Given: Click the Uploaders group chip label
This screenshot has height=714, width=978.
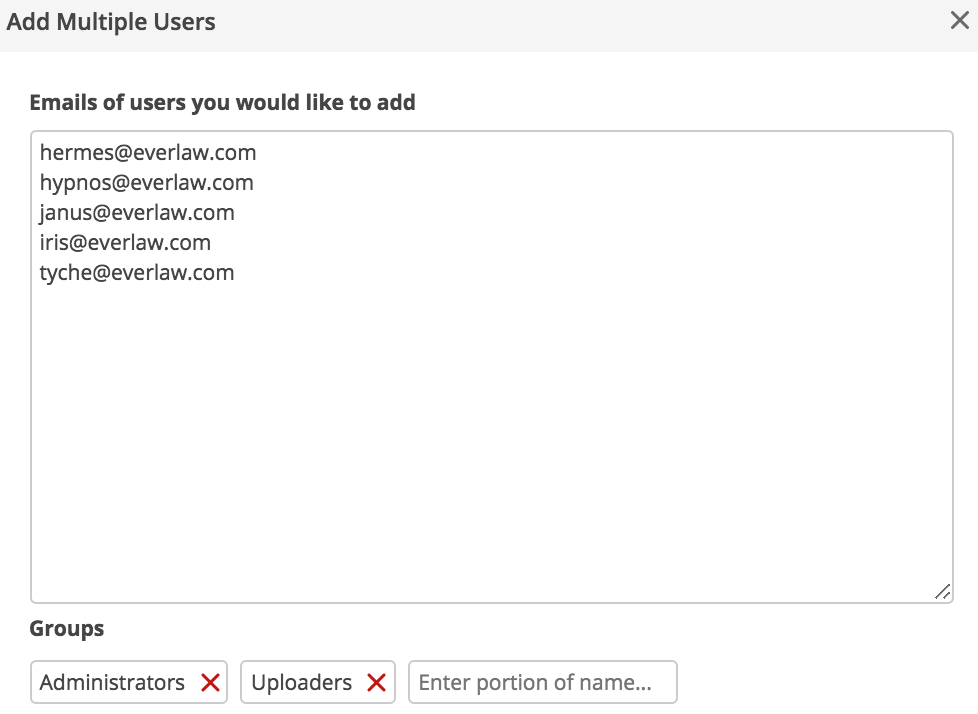Looking at the screenshot, I should pyautogui.click(x=302, y=683).
